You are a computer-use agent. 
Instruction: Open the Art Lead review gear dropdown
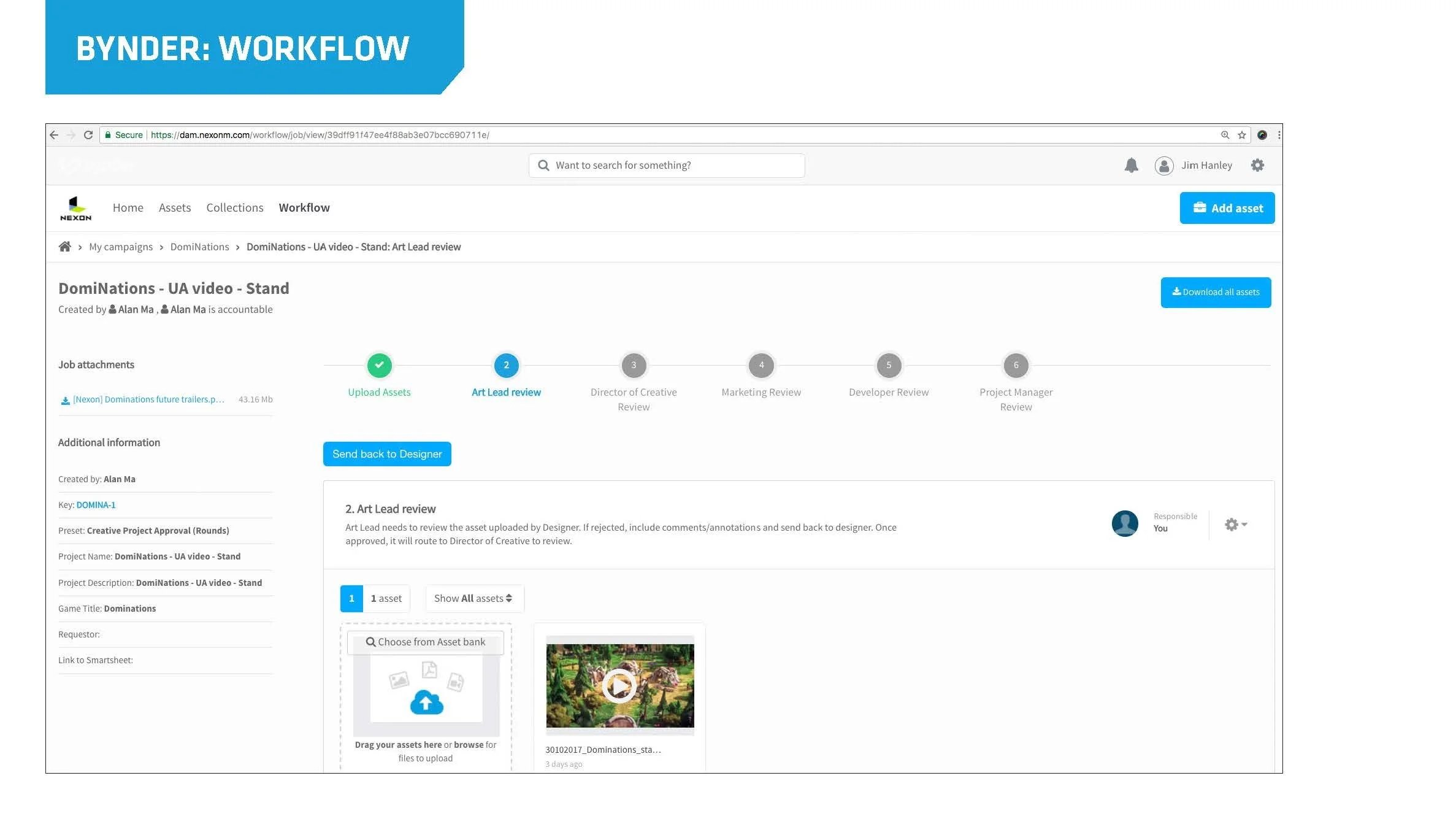(x=1236, y=525)
